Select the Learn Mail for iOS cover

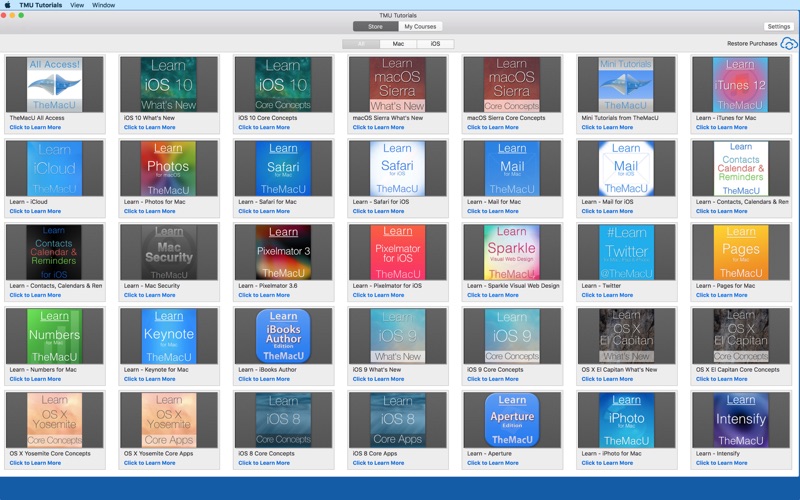point(626,168)
